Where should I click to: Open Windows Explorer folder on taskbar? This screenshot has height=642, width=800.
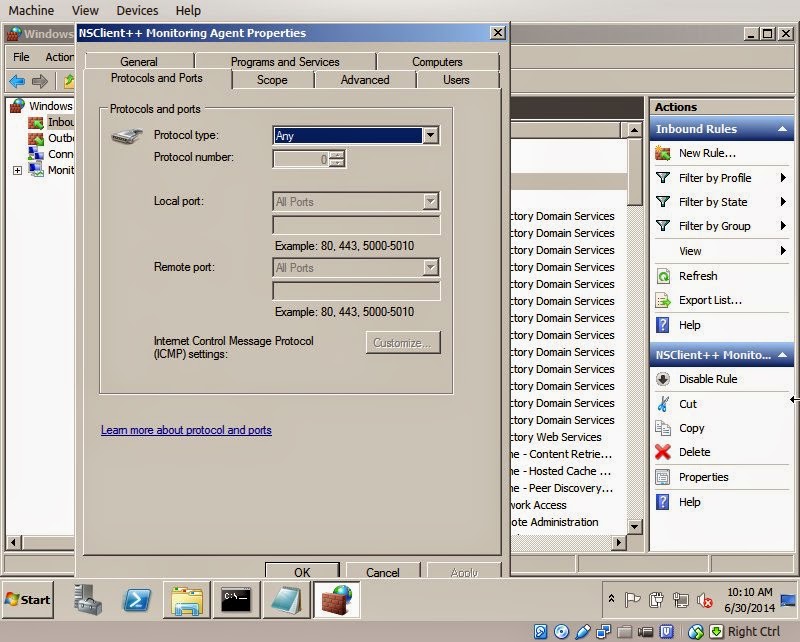(x=186, y=600)
